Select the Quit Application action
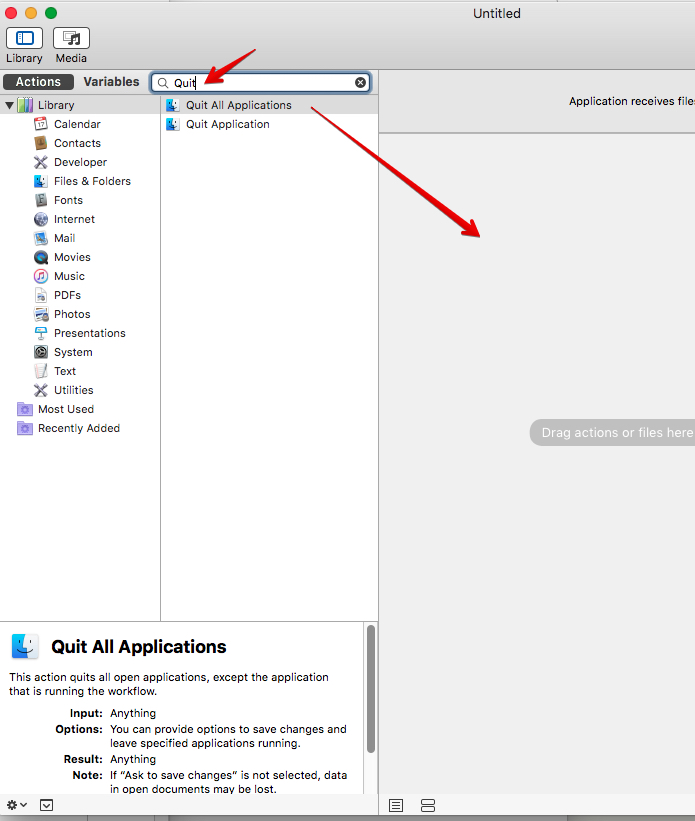This screenshot has height=821, width=695. pyautogui.click(x=269, y=124)
